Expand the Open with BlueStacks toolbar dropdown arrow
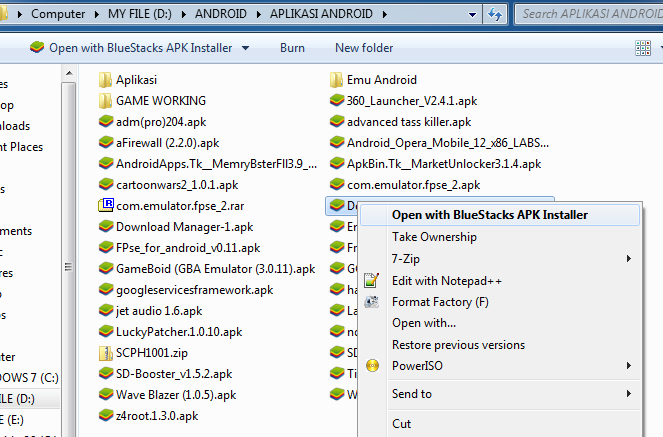 pyautogui.click(x=245, y=48)
